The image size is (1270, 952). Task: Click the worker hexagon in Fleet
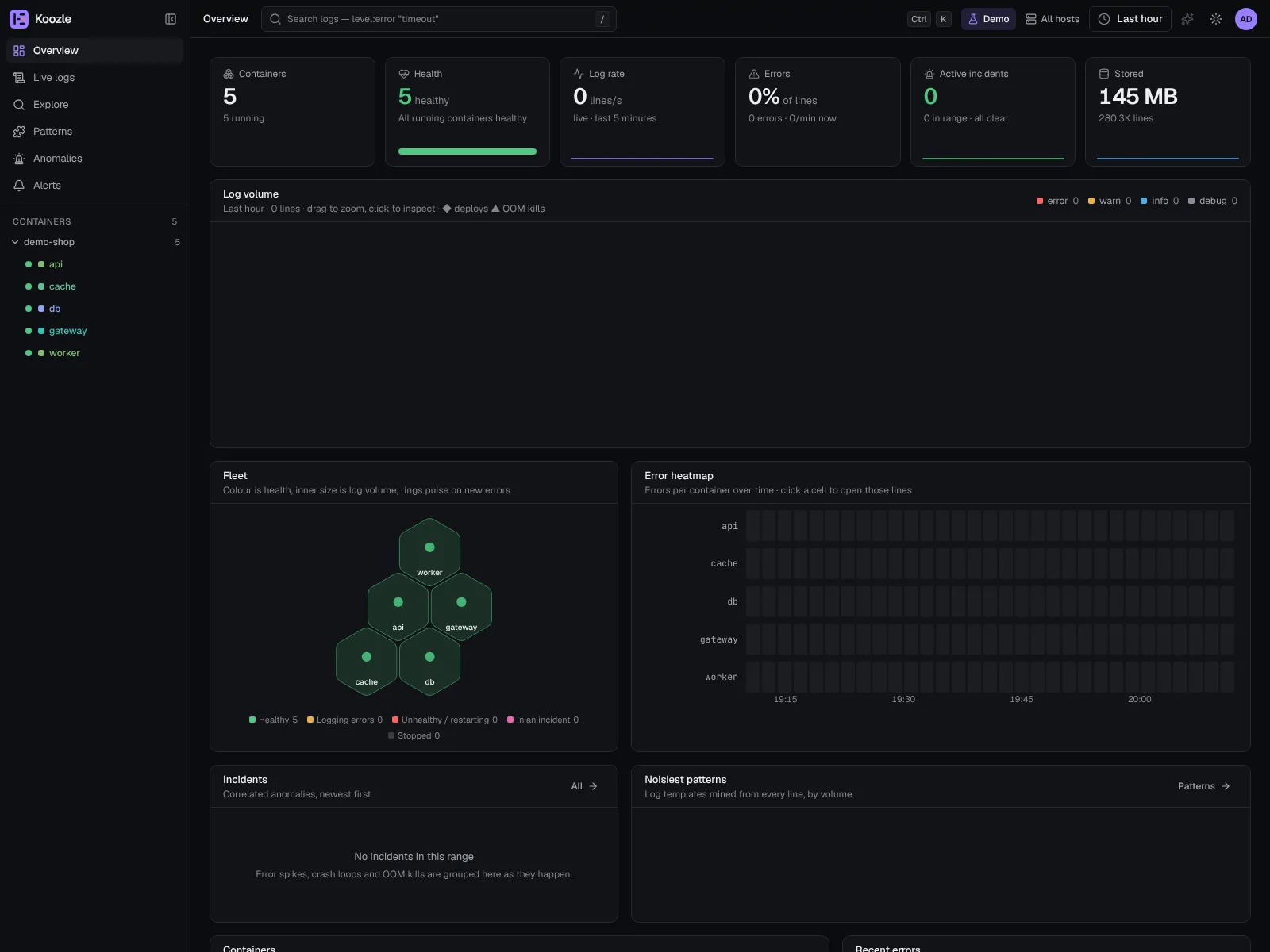pos(429,552)
